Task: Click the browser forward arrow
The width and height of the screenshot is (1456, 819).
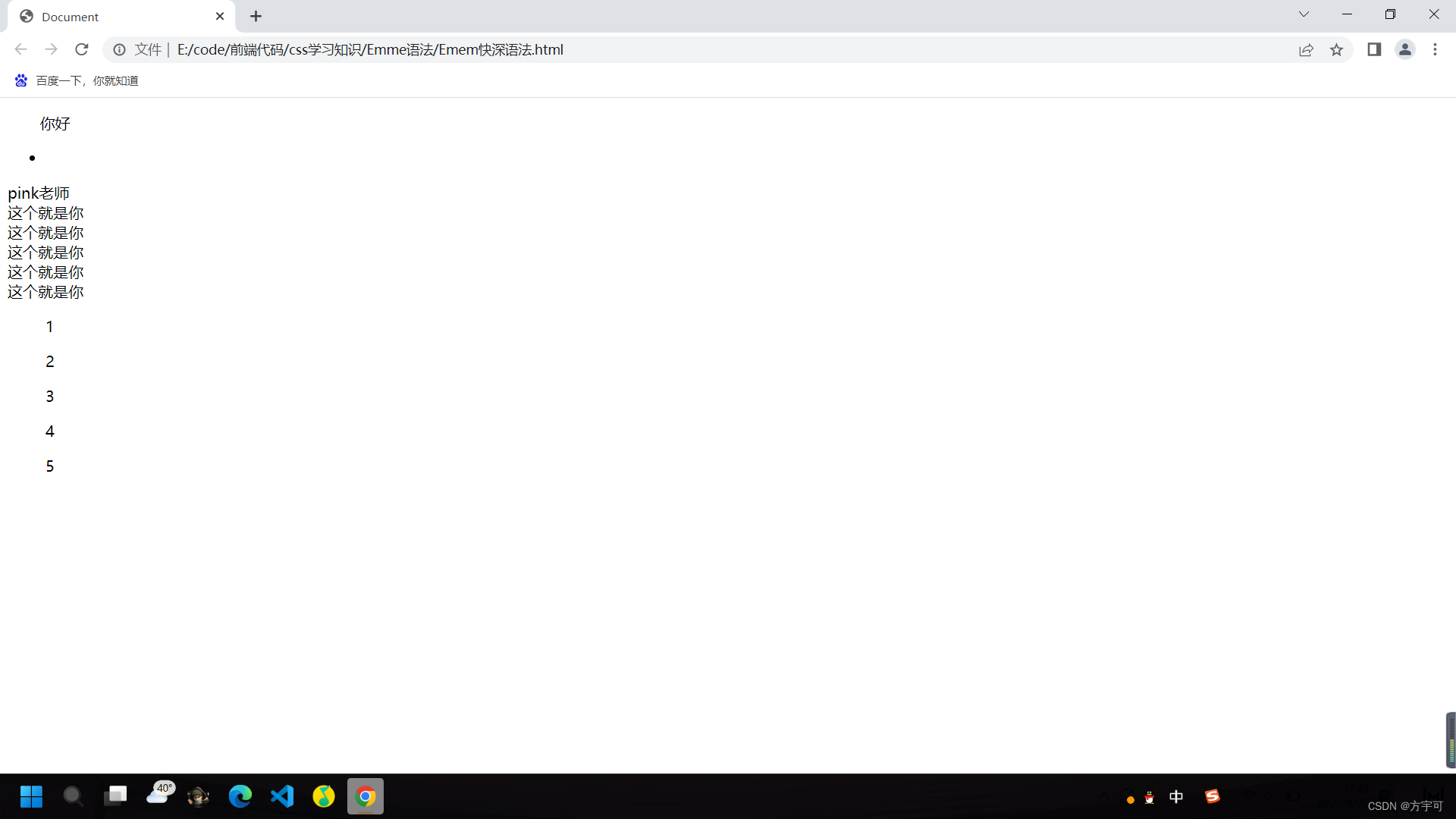Action: pyautogui.click(x=51, y=49)
